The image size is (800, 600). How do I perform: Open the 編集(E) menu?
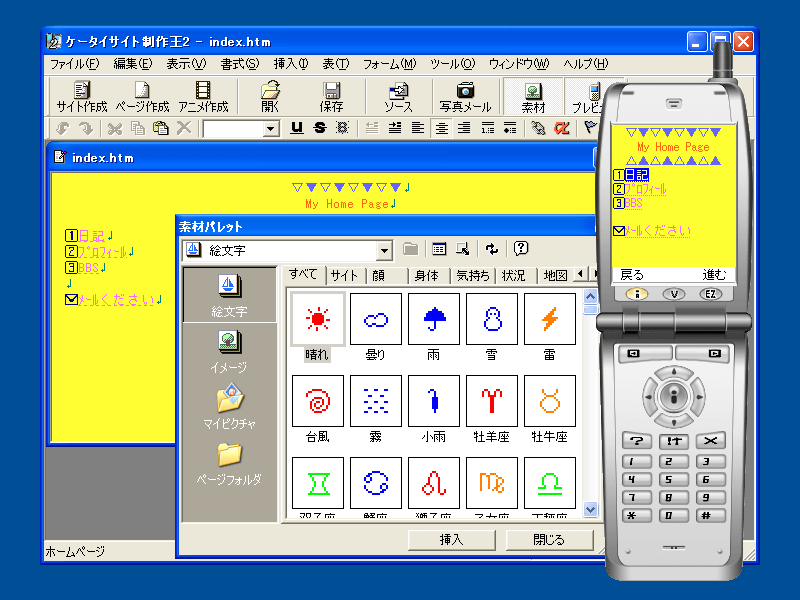133,64
